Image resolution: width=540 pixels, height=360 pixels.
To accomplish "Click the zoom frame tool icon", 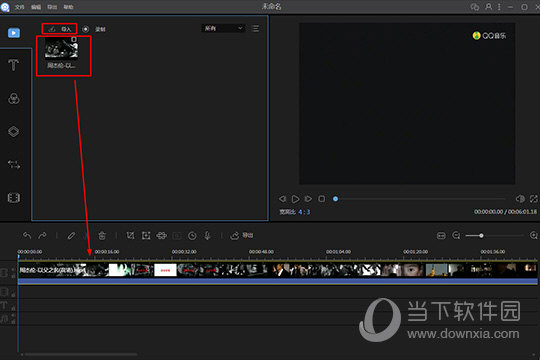I will pos(146,235).
